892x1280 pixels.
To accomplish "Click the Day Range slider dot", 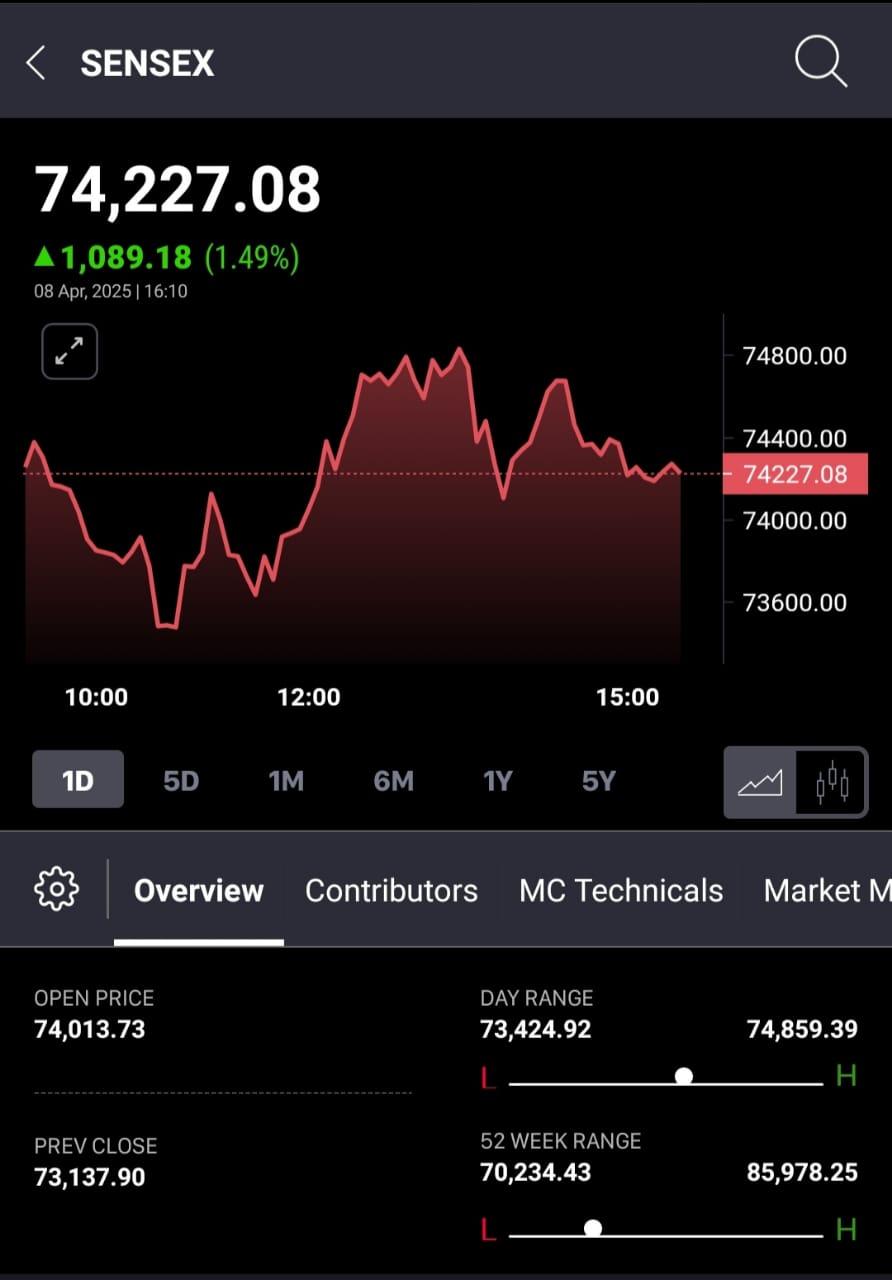I will (x=684, y=1076).
